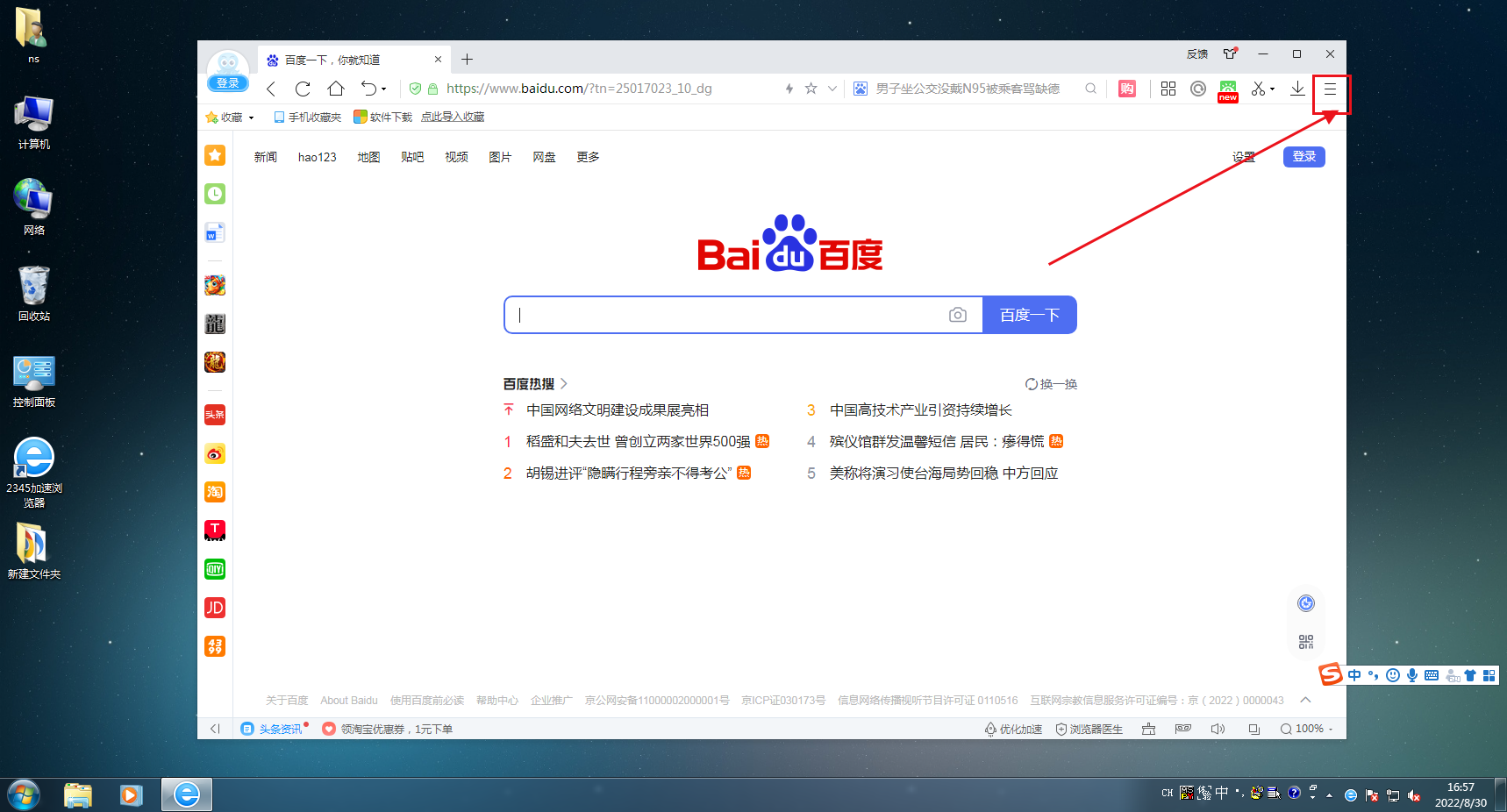Open the hao123 link
This screenshot has height=812, width=1507.
click(x=318, y=157)
